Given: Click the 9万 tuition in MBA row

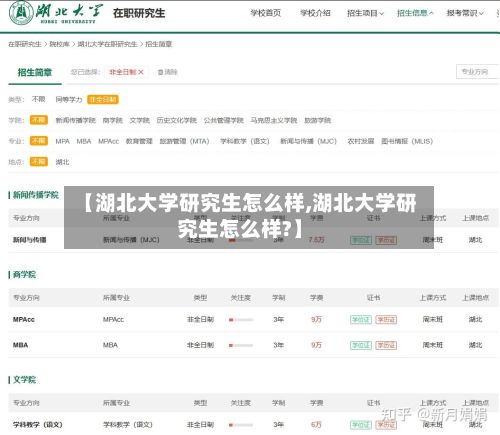Looking at the screenshot, I should [x=316, y=345].
